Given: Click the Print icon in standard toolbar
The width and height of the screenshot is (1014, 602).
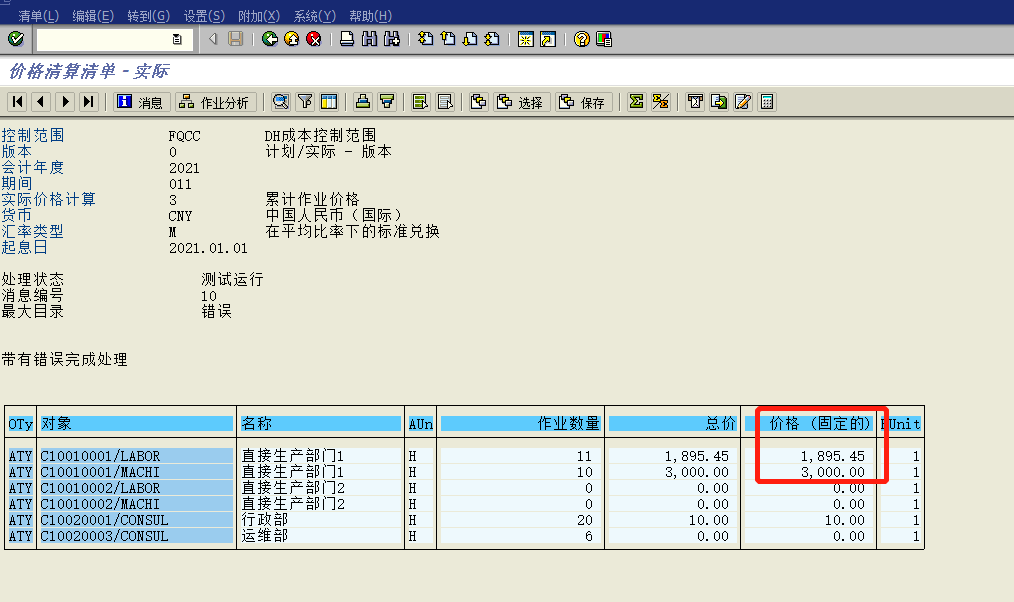Looking at the screenshot, I should tap(347, 39).
